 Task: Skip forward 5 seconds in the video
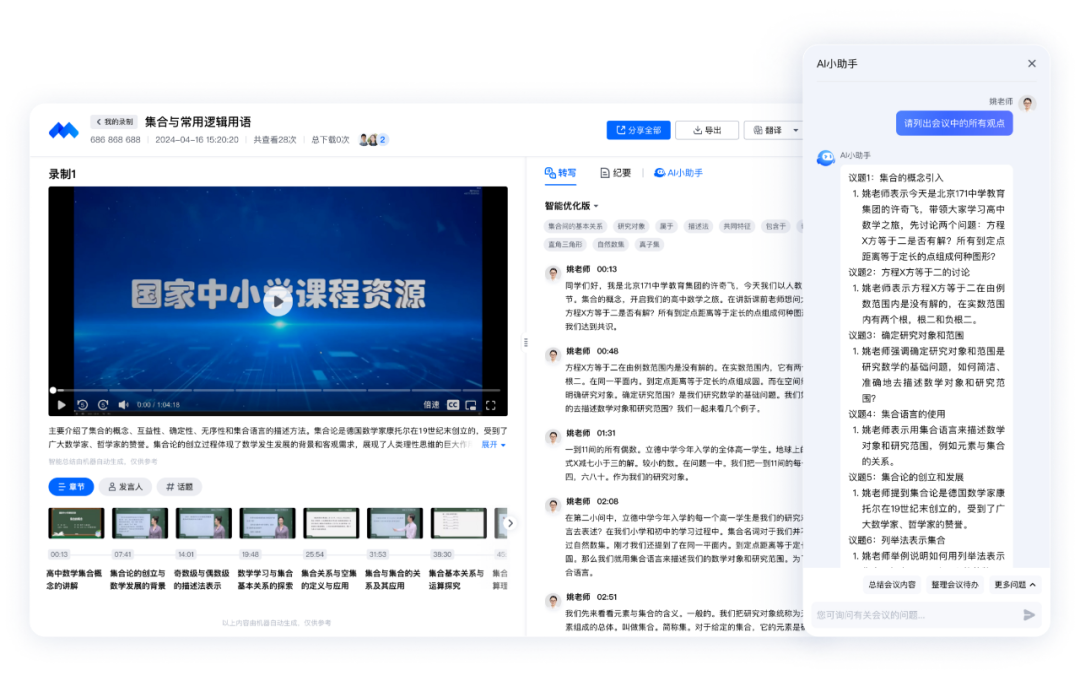tap(103, 405)
